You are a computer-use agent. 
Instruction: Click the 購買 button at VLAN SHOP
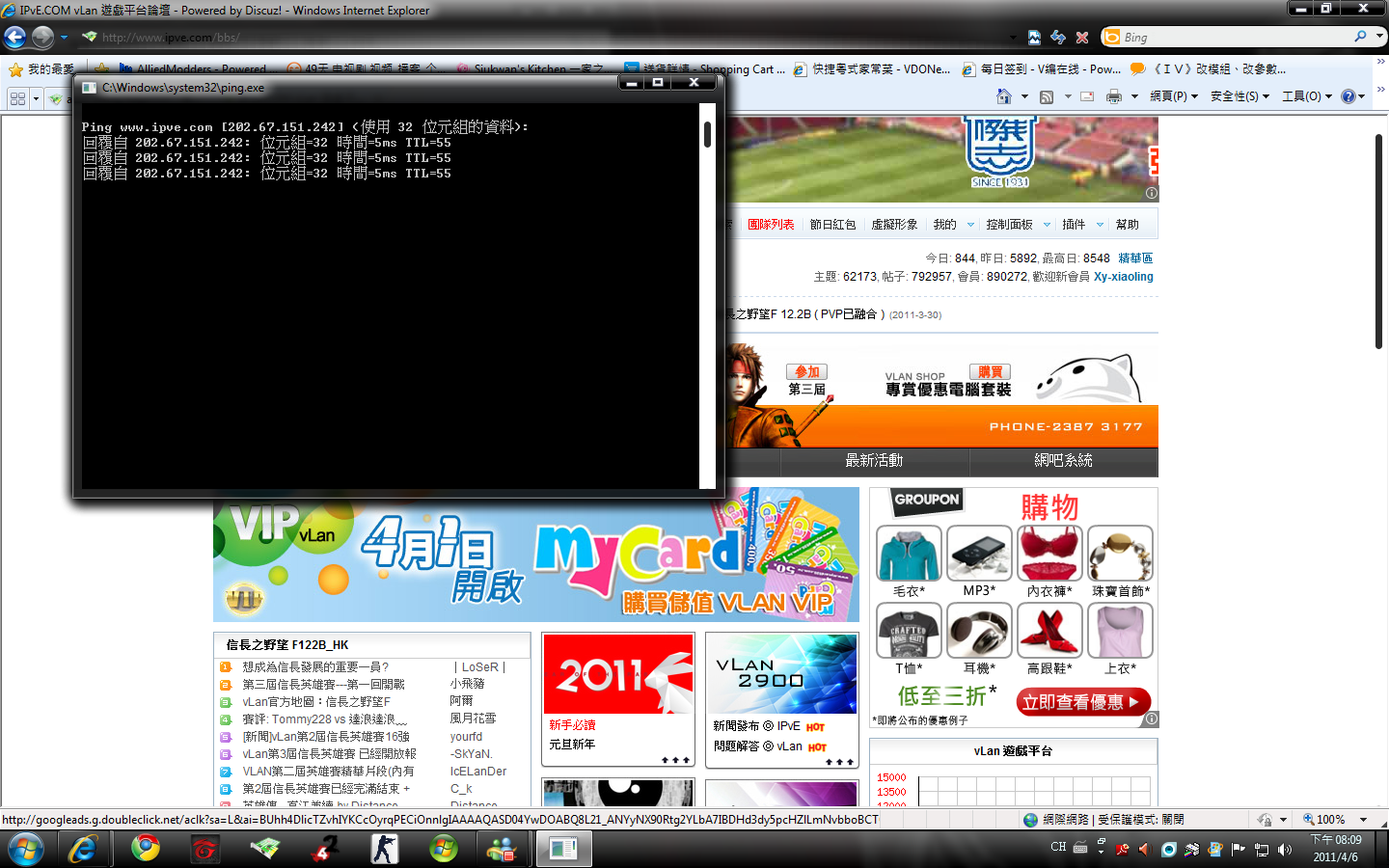990,372
